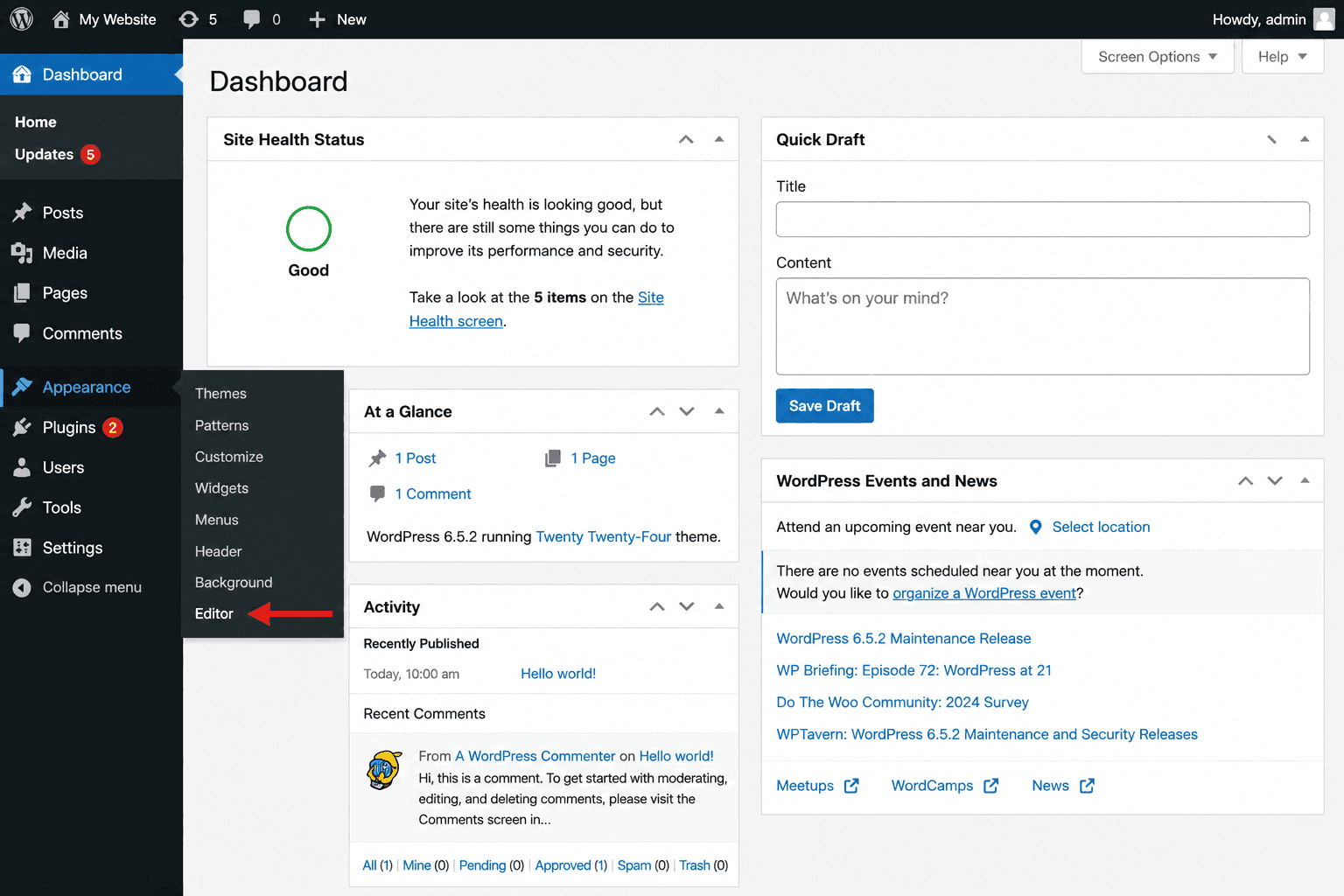Click the external link icon next to WordCamps
This screenshot has height=896, width=1344.
click(990, 786)
